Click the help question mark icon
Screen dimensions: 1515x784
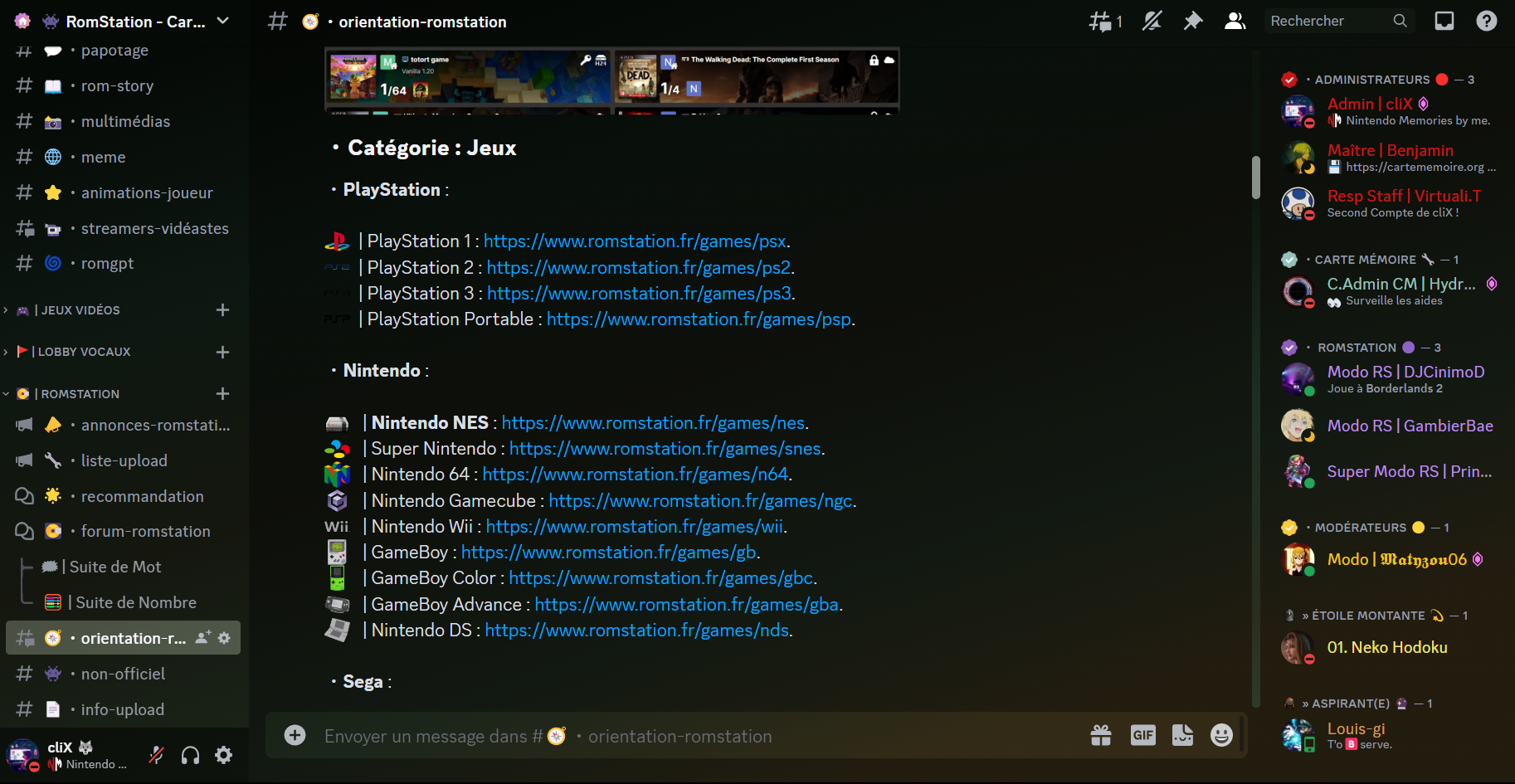coord(1486,22)
